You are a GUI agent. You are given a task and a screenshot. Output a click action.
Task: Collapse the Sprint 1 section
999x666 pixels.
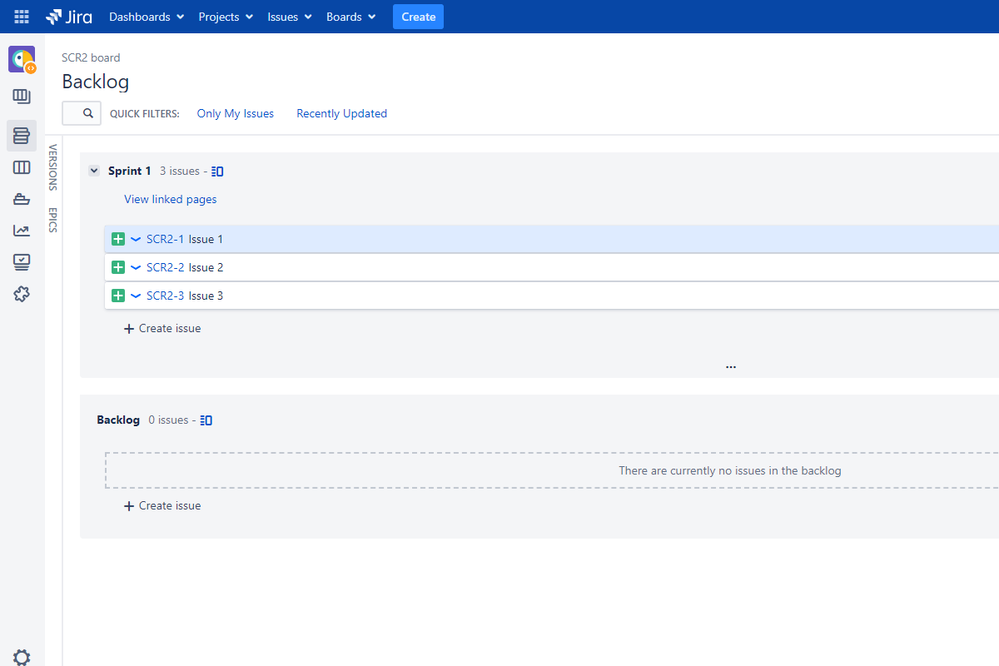[94, 171]
